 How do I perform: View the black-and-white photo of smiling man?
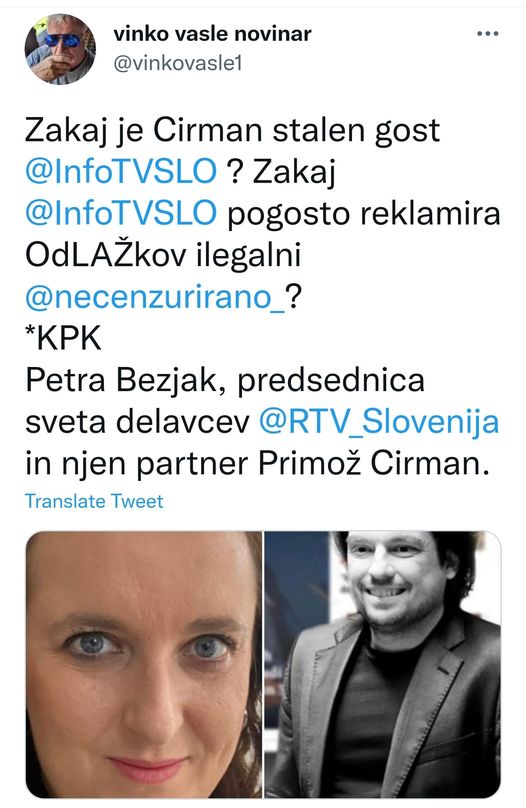383,664
